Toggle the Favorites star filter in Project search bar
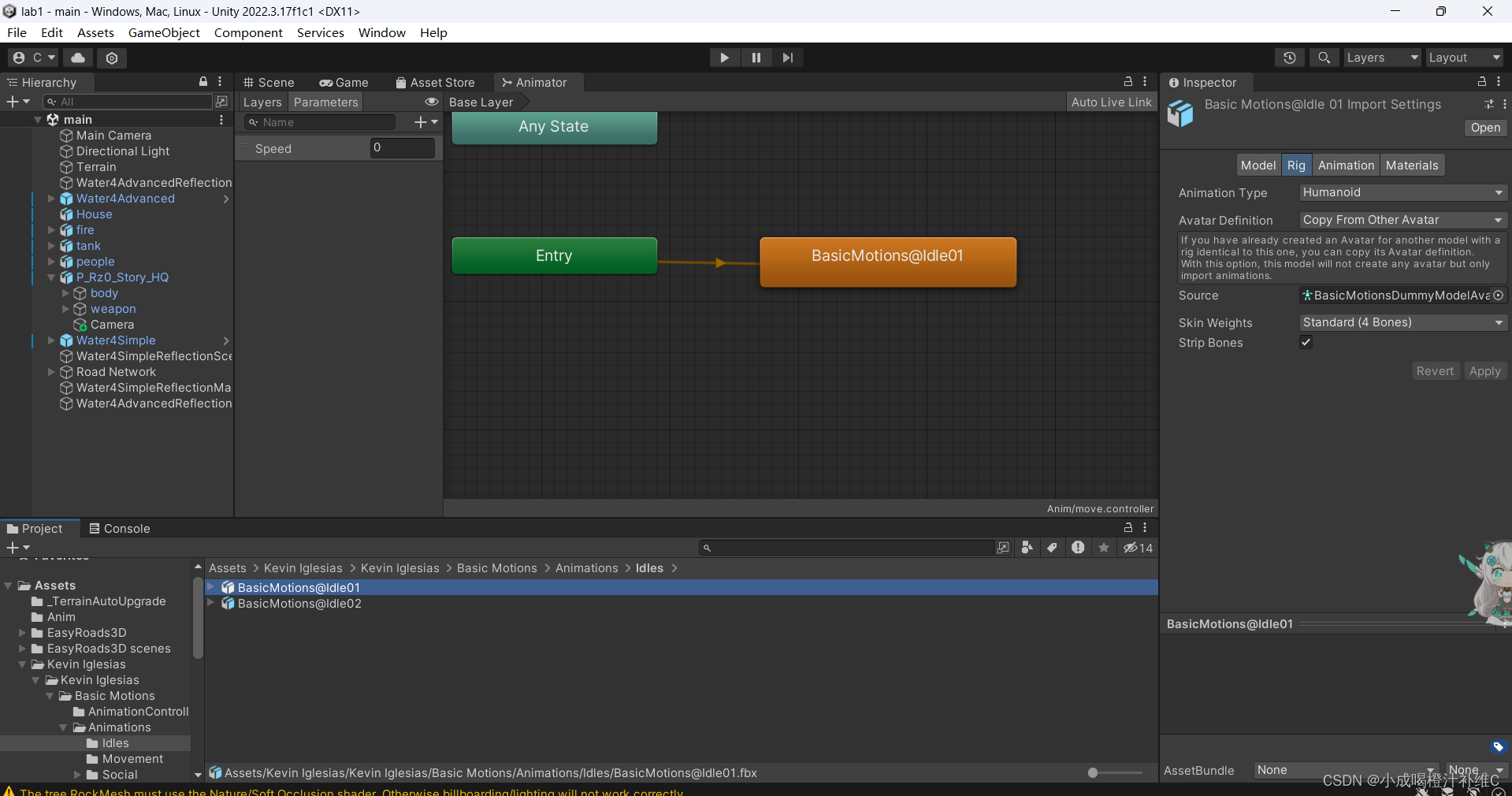Image resolution: width=1512 pixels, height=796 pixels. [x=1103, y=548]
